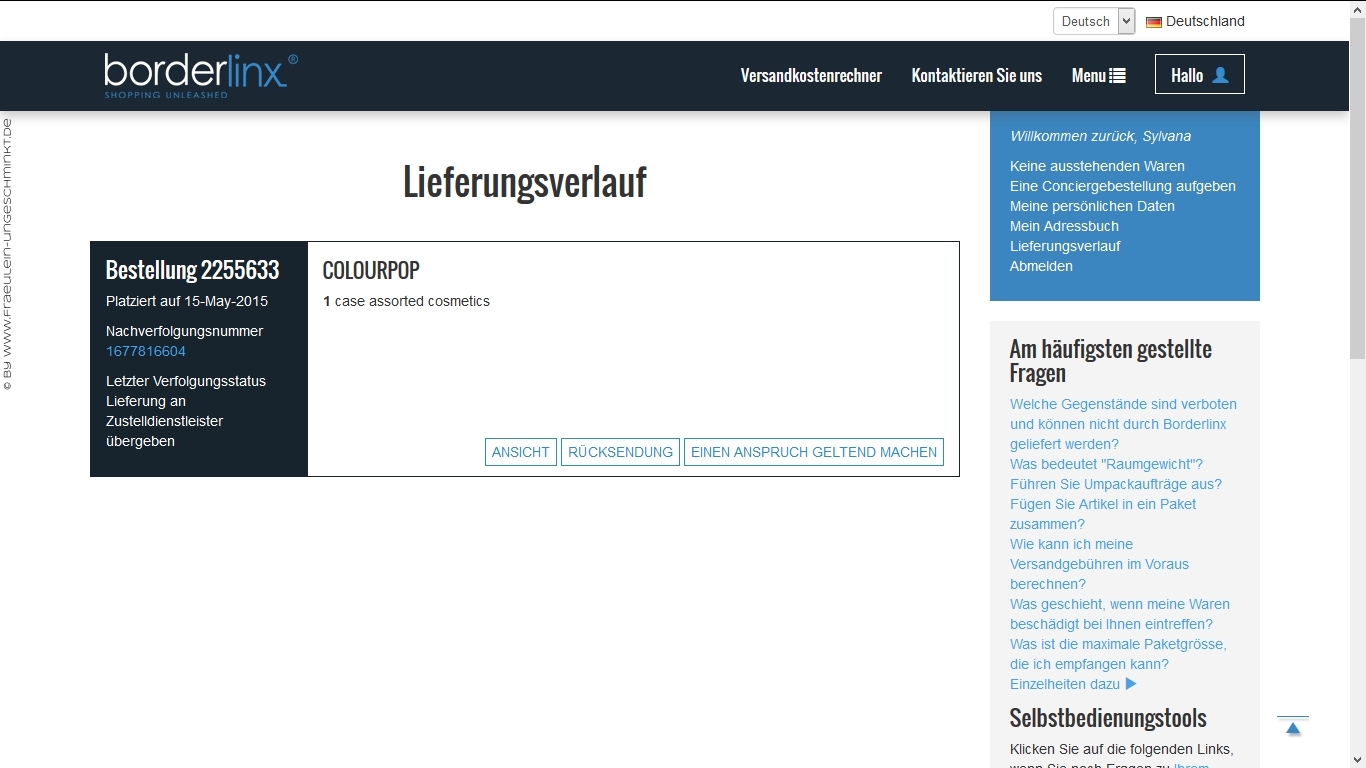Click the Selbstbedienungstools heading
Viewport: 1366px width, 768px height.
click(x=1108, y=718)
